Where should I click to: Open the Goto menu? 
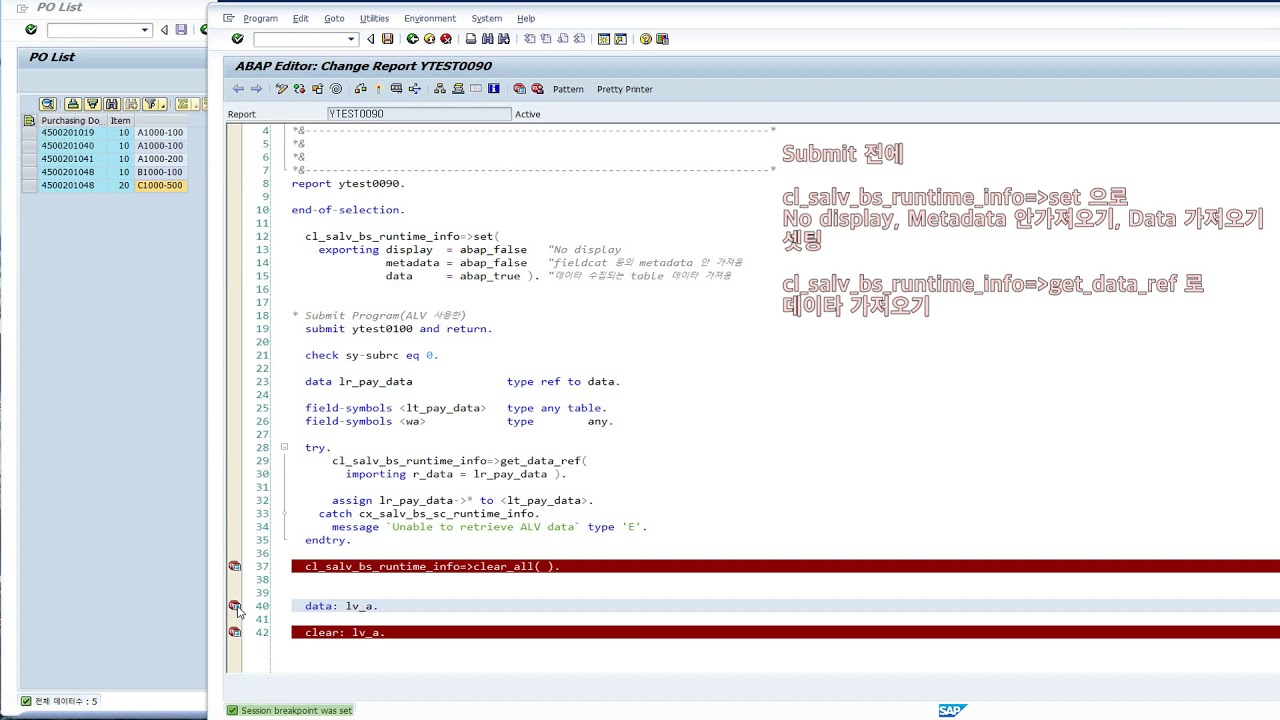(x=334, y=18)
